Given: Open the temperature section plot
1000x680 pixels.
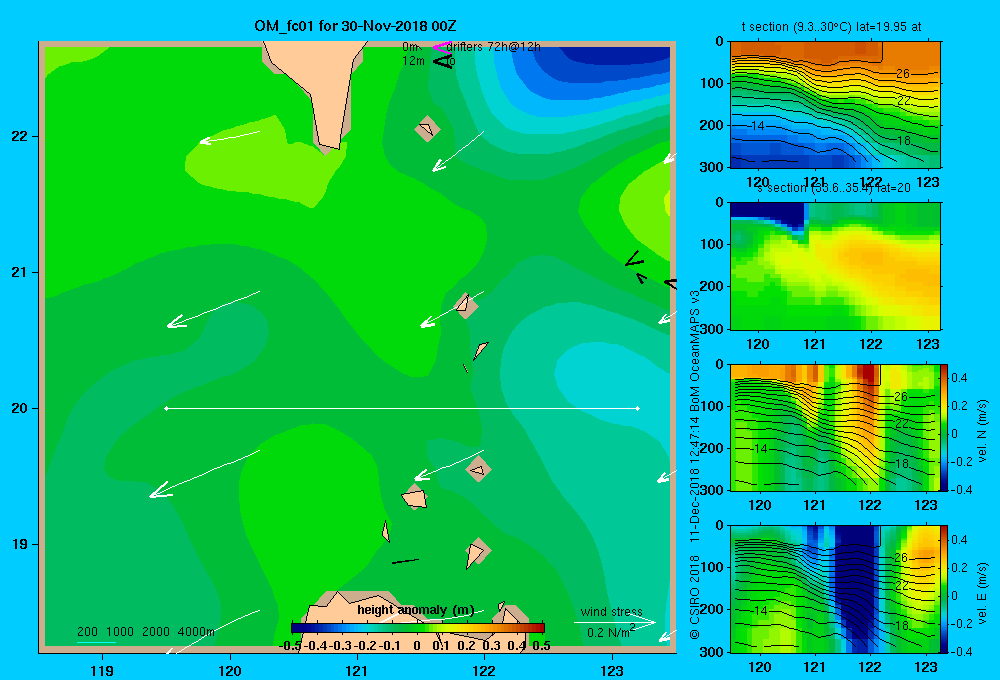Looking at the screenshot, I should 835,105.
